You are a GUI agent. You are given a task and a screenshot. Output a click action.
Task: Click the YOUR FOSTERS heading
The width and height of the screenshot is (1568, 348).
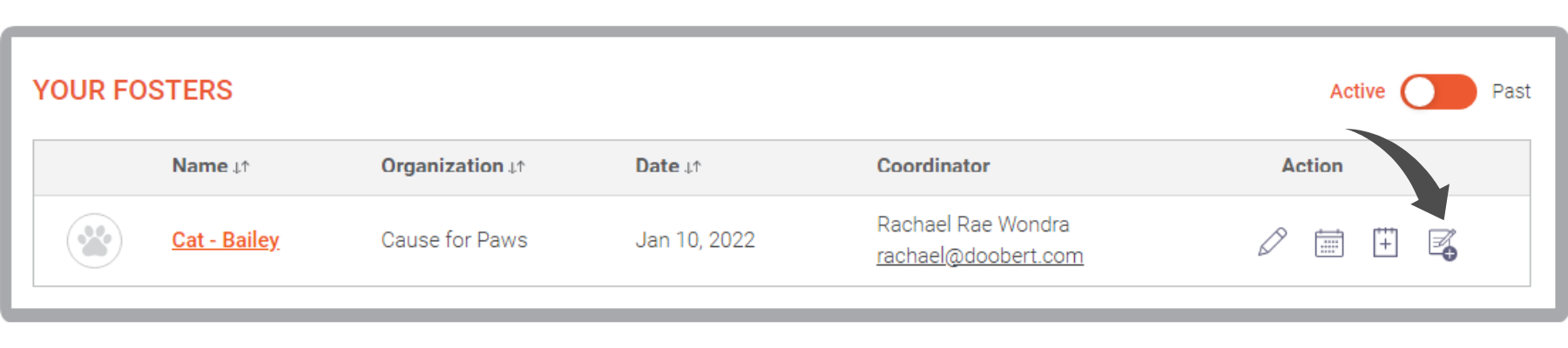132,90
